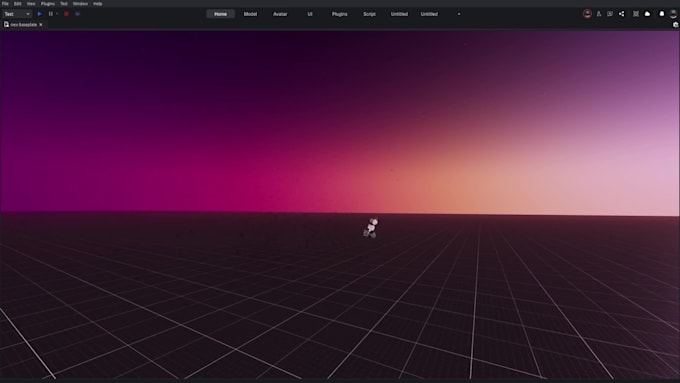Click the person icon beside collaborator avatar
This screenshot has width=680, height=383.
(x=599, y=14)
